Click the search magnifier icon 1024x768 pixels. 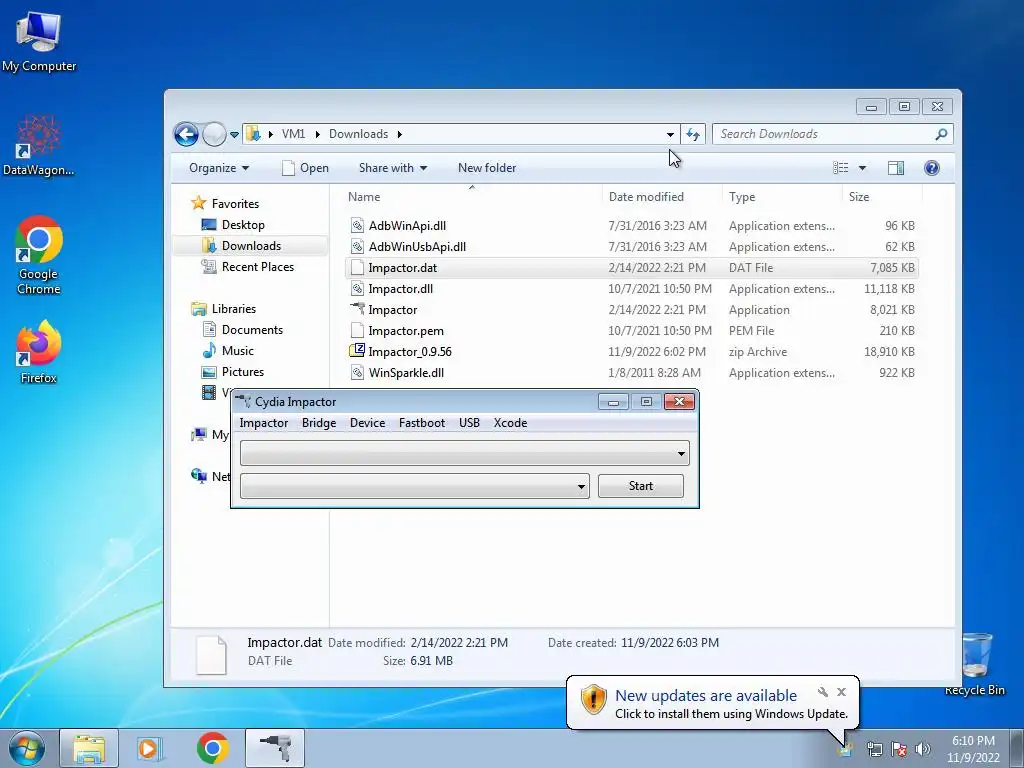[x=941, y=134]
